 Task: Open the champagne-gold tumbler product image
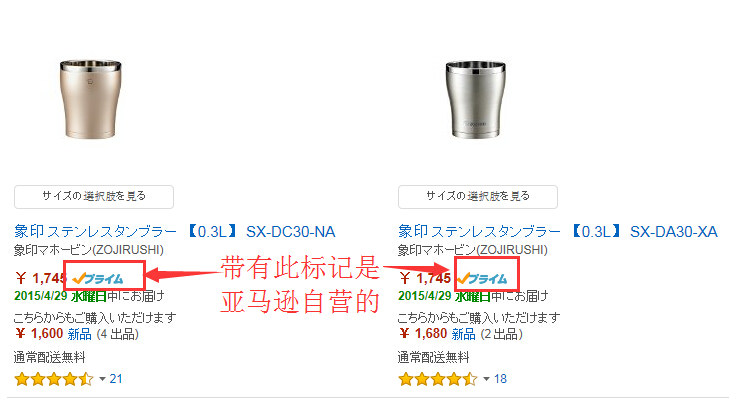click(x=91, y=99)
